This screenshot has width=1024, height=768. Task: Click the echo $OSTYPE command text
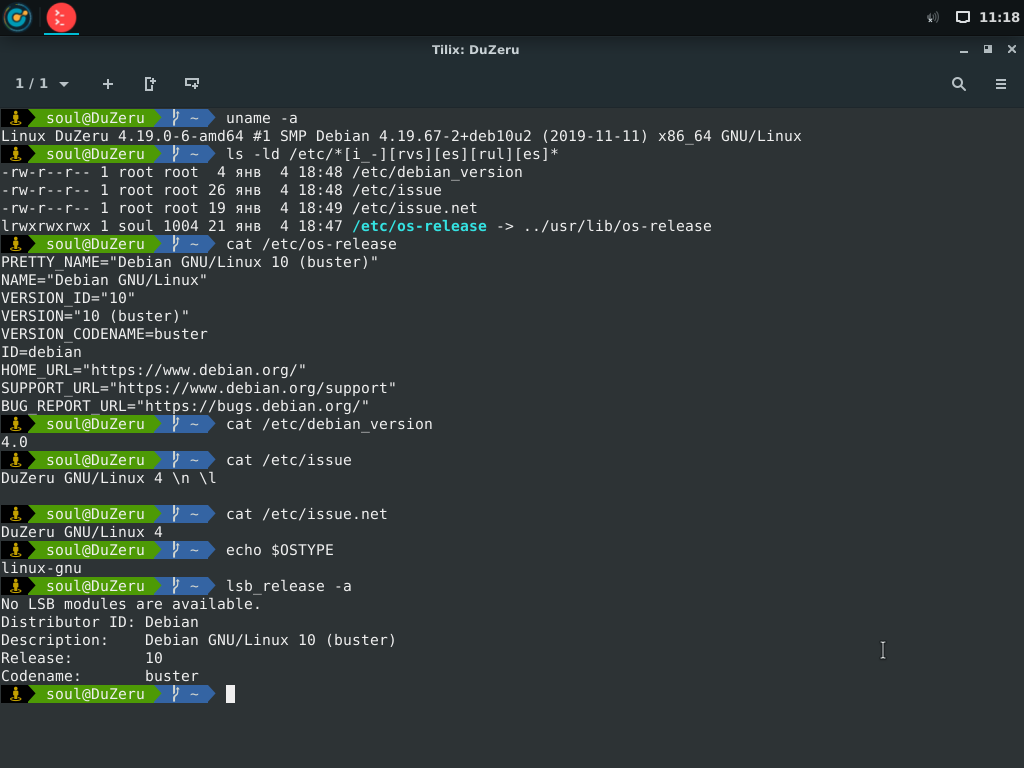click(280, 550)
